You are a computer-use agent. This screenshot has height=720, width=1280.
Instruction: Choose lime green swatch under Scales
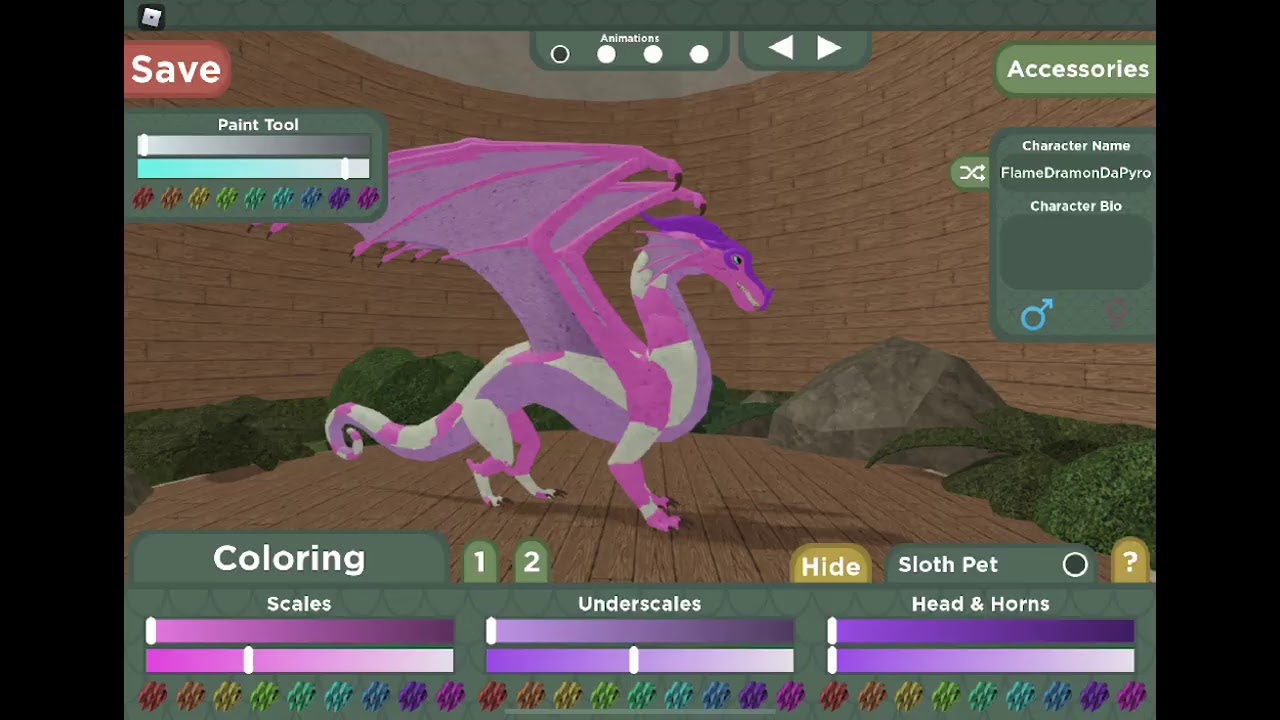(x=264, y=695)
